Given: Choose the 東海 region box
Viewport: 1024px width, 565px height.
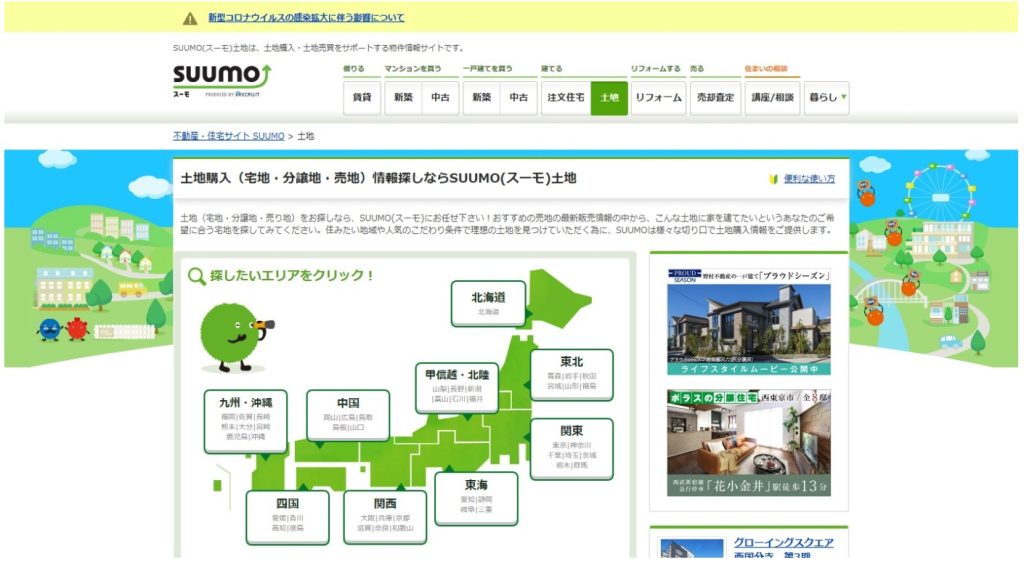Looking at the screenshot, I should (x=476, y=498).
